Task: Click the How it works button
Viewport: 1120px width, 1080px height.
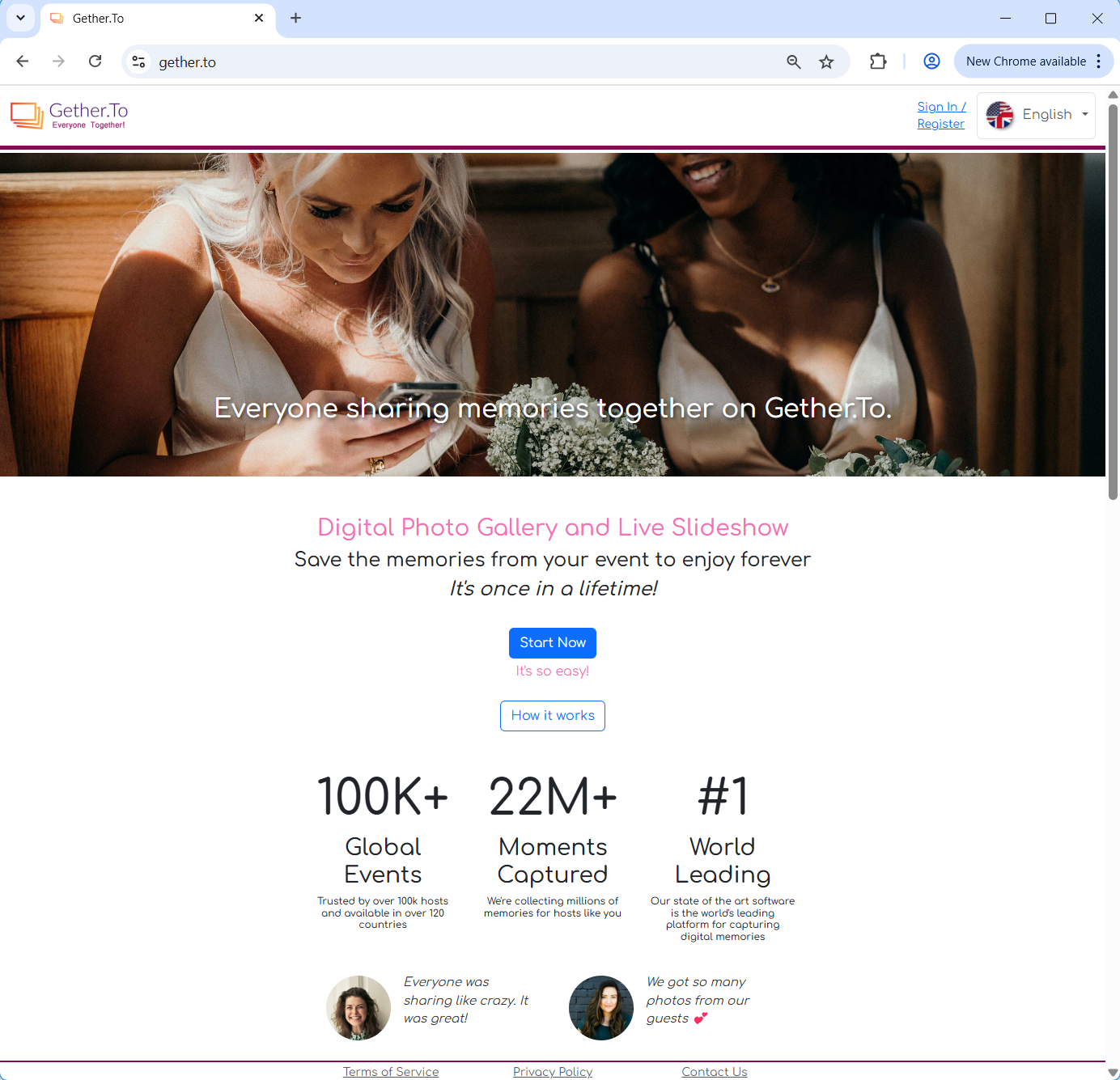Action: click(553, 716)
